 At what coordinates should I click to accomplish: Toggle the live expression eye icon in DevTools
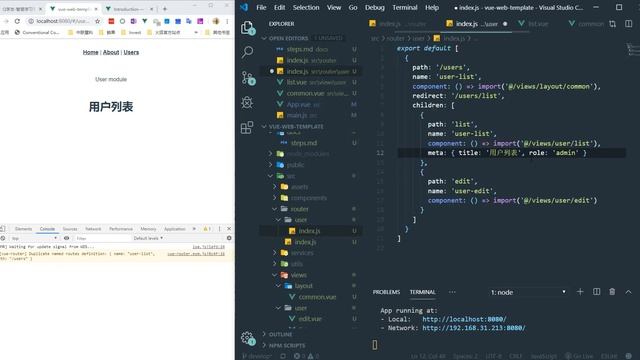pyautogui.click(x=67, y=238)
